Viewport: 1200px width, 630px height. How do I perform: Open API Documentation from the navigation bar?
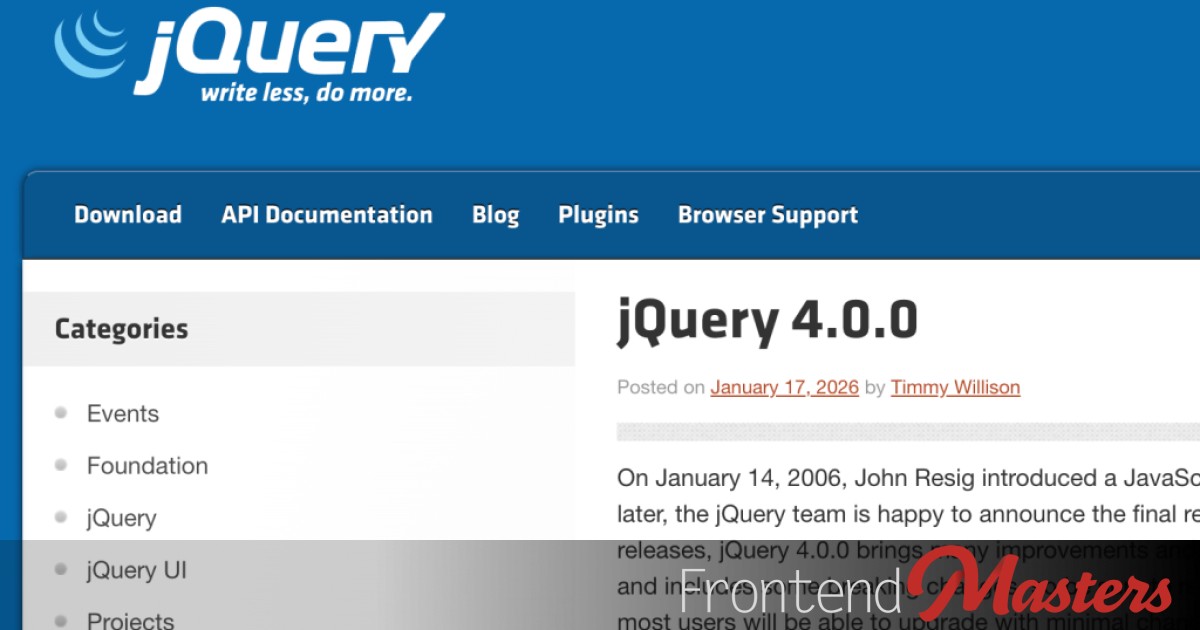pyautogui.click(x=326, y=214)
